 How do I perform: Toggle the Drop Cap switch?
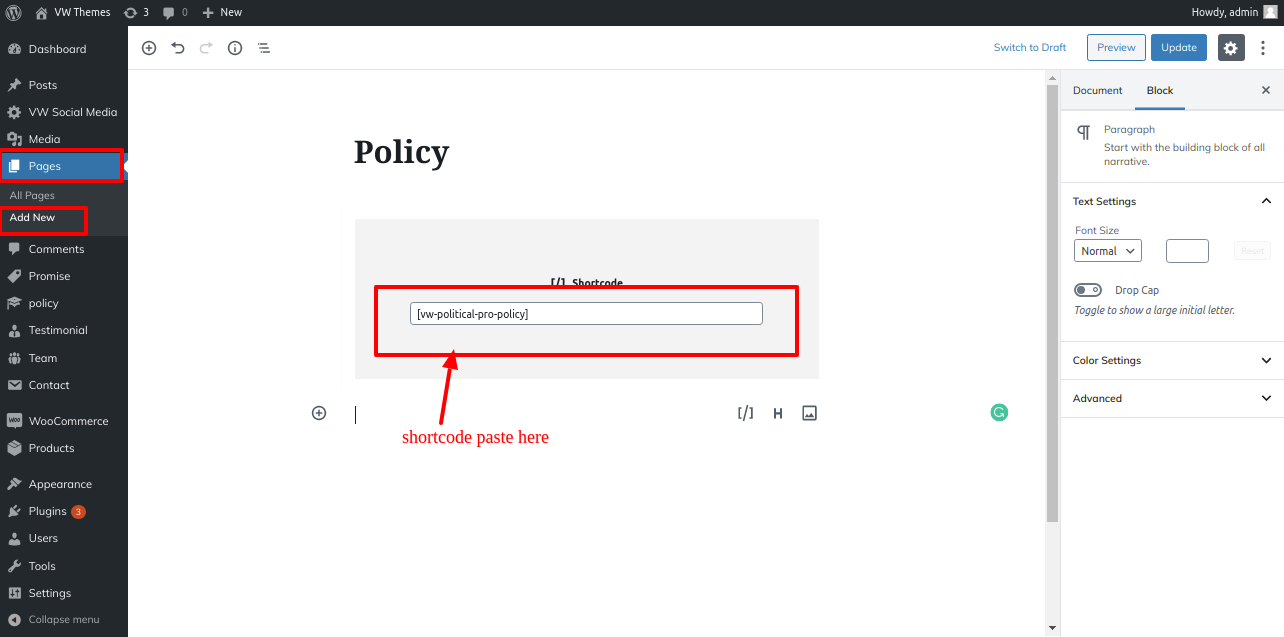point(1088,290)
